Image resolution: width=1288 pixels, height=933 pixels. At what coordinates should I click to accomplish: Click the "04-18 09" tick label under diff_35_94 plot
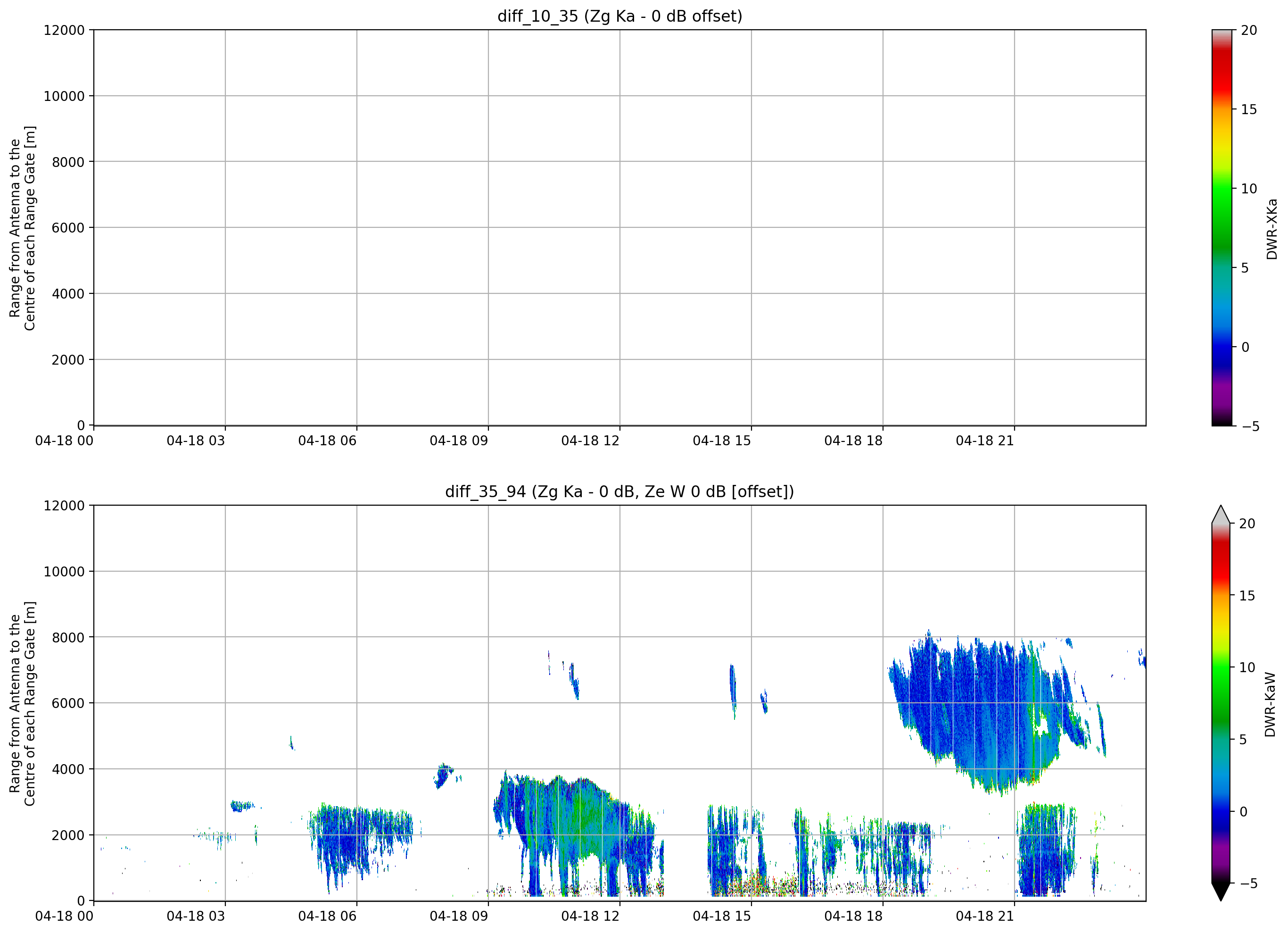(459, 916)
